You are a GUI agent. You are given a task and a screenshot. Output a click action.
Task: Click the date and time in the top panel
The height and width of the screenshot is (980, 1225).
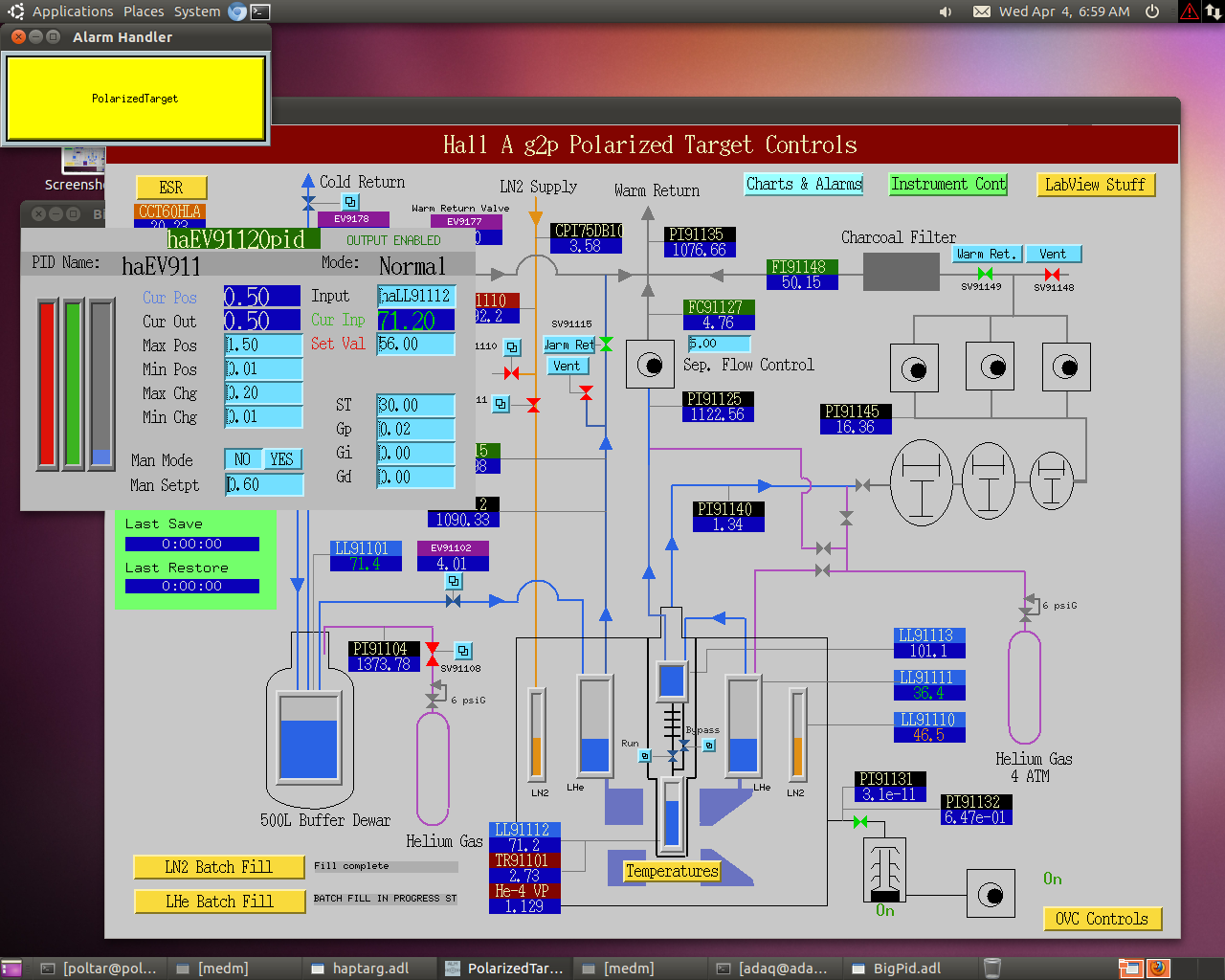click(x=1064, y=11)
